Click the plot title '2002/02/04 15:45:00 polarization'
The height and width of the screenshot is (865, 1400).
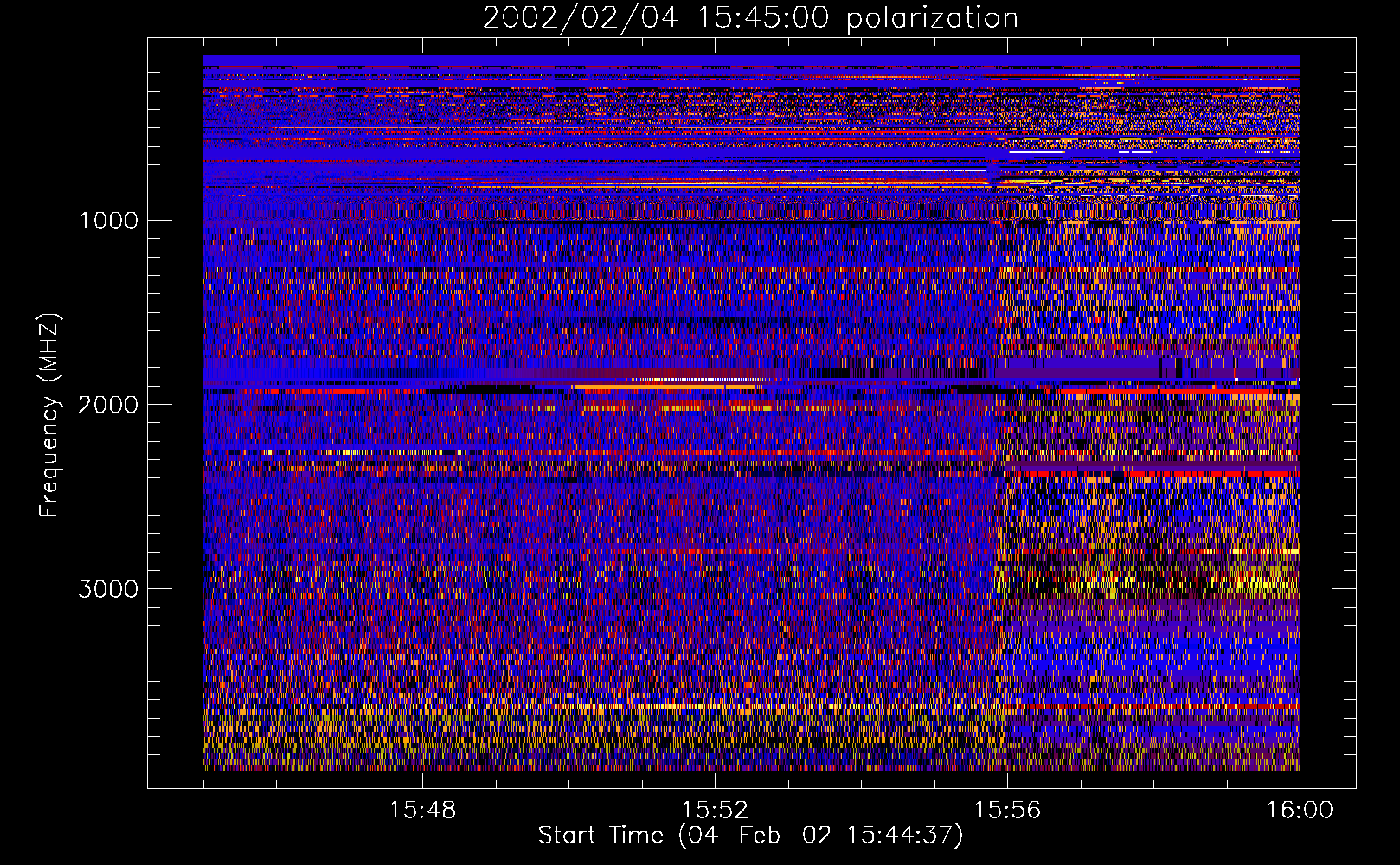pos(750,18)
